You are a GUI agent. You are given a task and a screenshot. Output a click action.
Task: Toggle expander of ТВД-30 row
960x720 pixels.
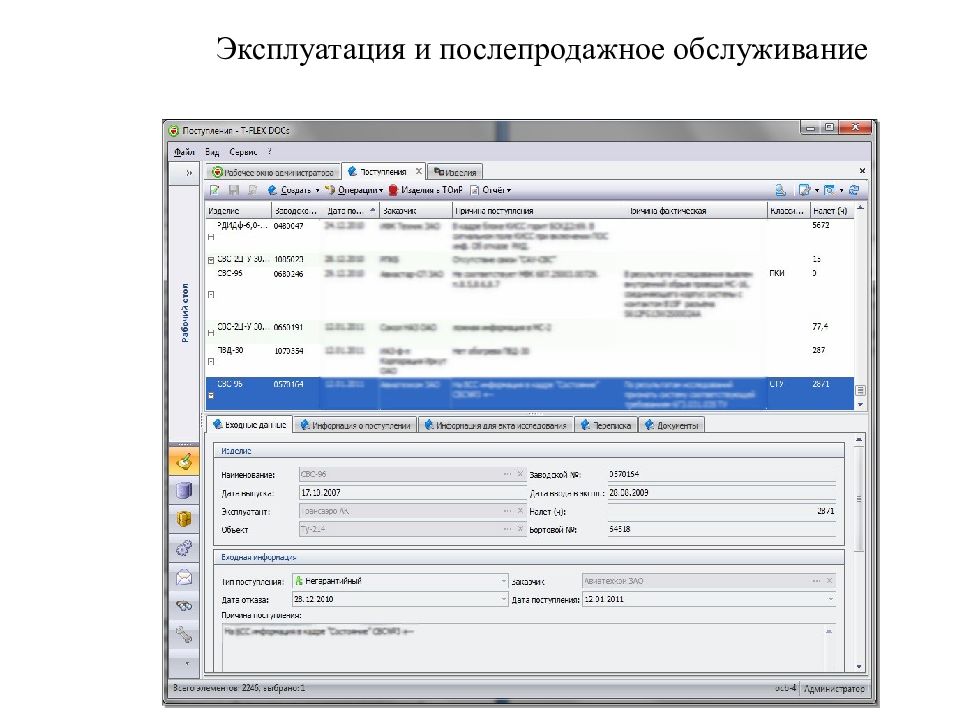tap(211, 362)
